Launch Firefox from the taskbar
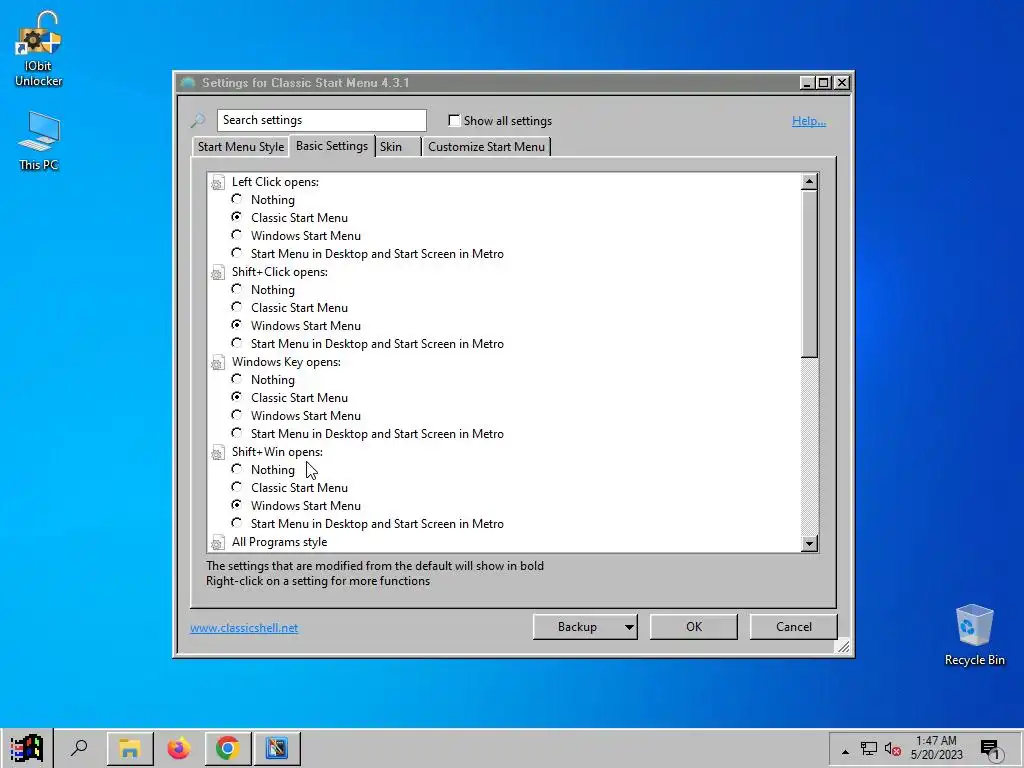Viewport: 1024px width, 768px height. pos(178,748)
